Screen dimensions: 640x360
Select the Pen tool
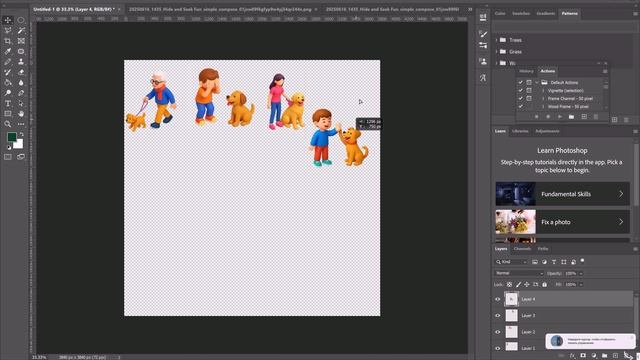(21, 93)
